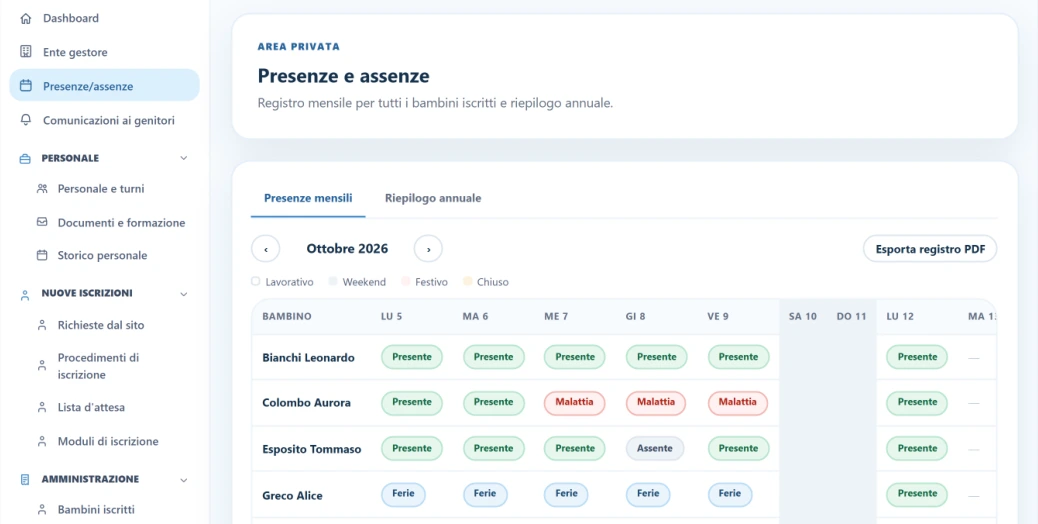The width and height of the screenshot is (1038, 524).
Task: Open Comunicazioni ai genitori
Action: (x=105, y=120)
